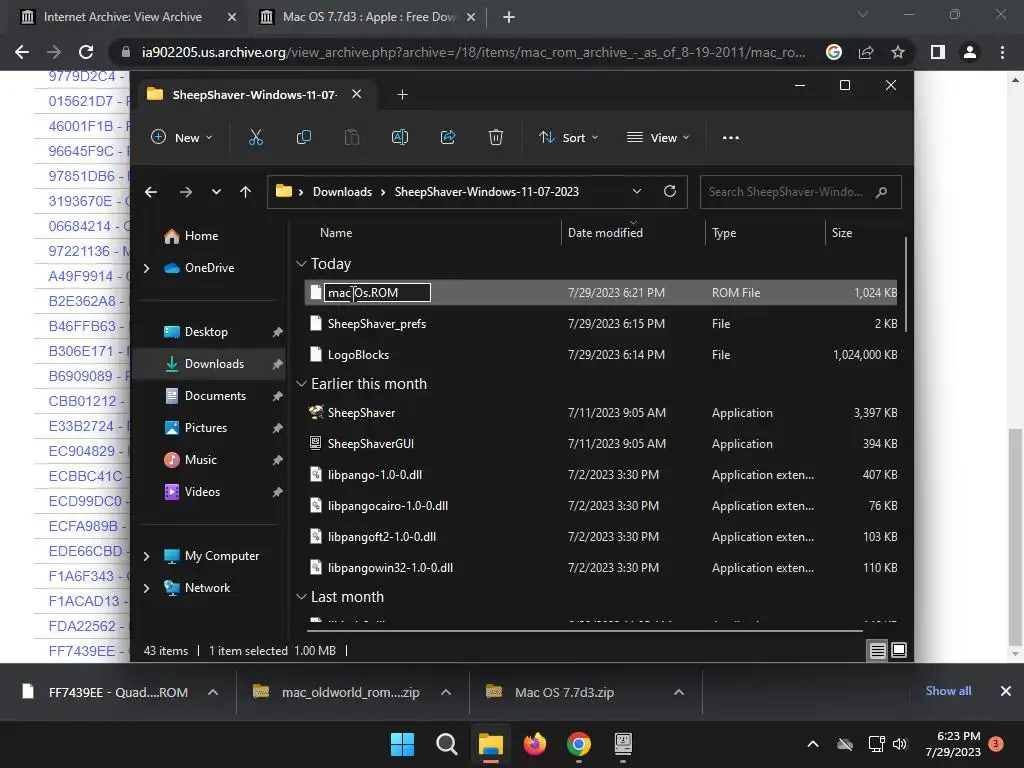Click the Paste clipboard icon in Explorer toolbar
This screenshot has height=768, width=1024.
(x=351, y=137)
